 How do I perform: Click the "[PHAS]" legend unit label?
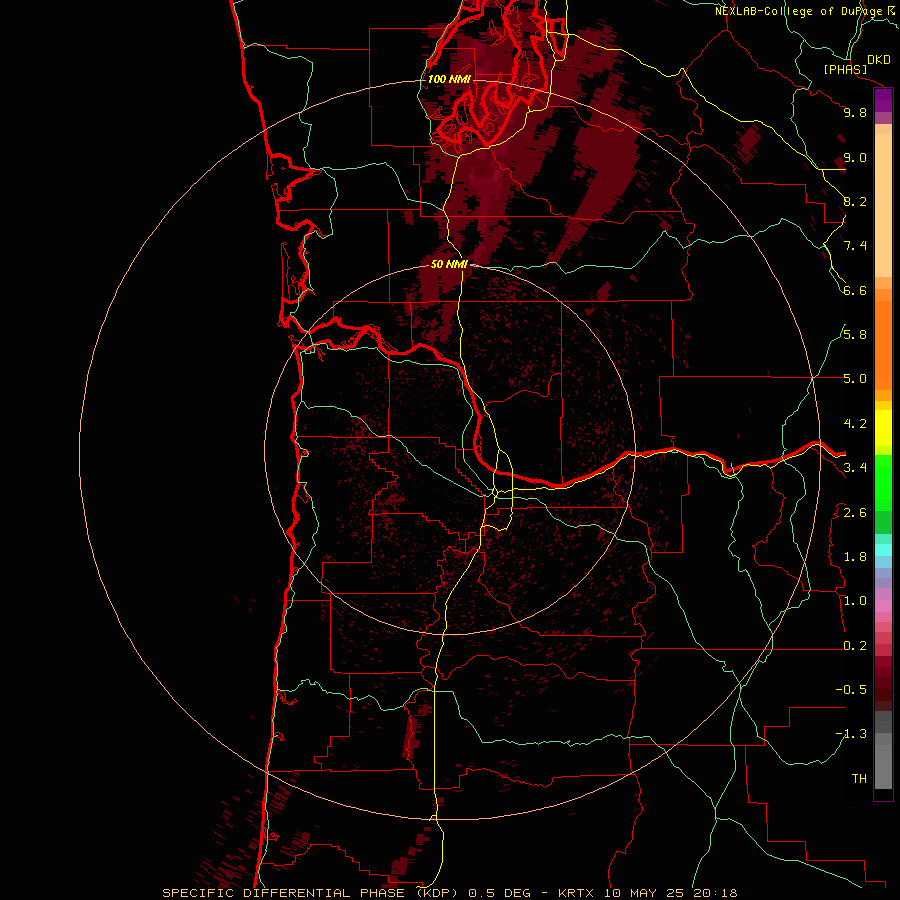(x=845, y=70)
